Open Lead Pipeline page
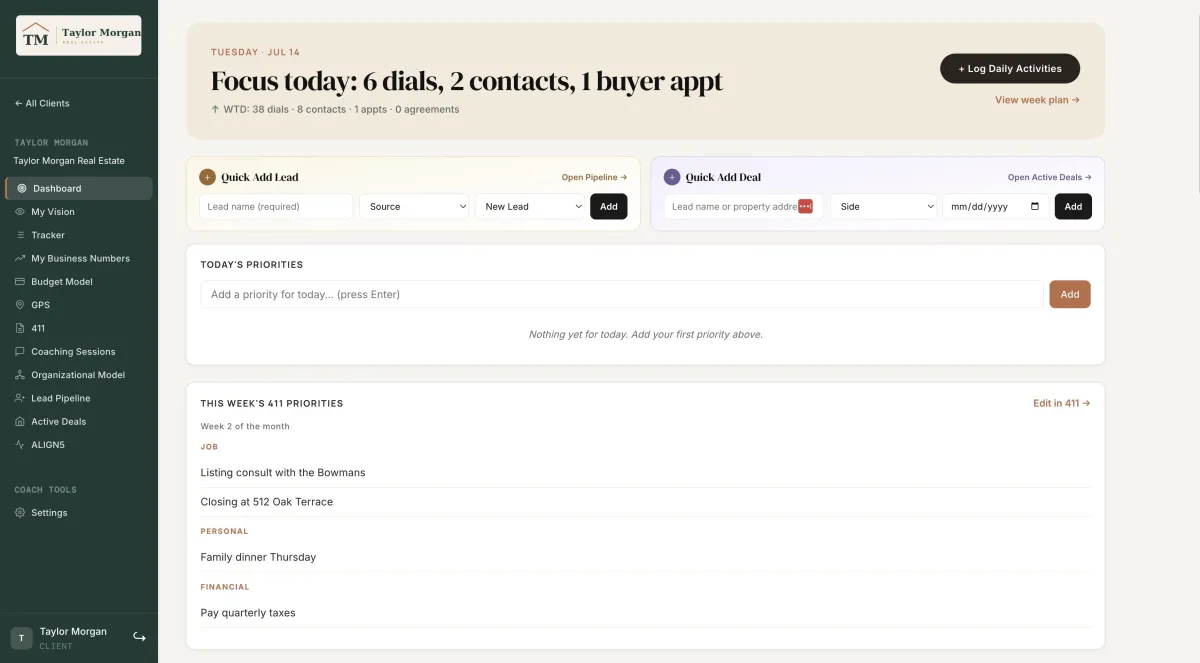Image resolution: width=1200 pixels, height=663 pixels. 79,398
